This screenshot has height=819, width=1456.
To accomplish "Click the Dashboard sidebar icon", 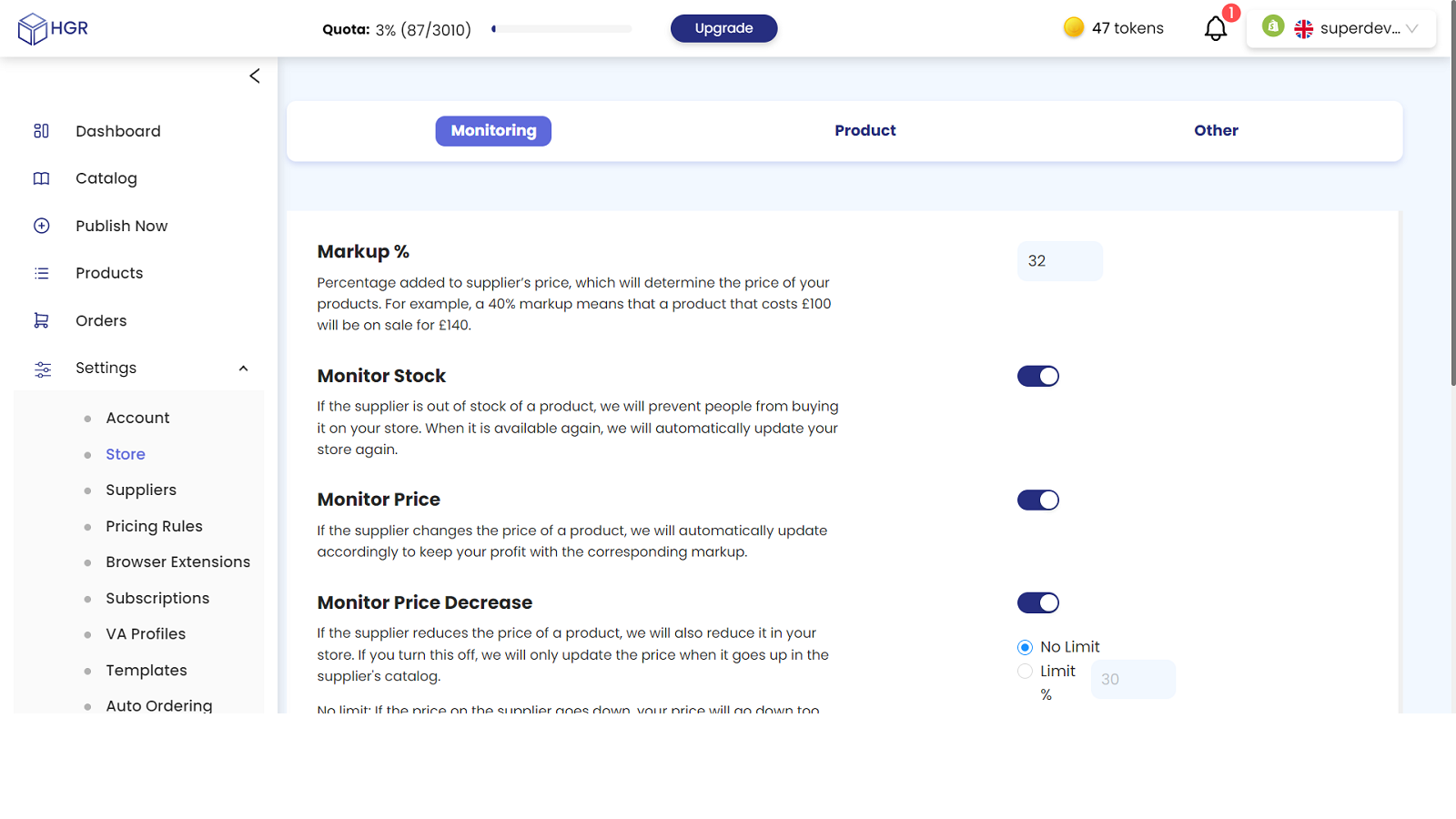I will point(41,131).
